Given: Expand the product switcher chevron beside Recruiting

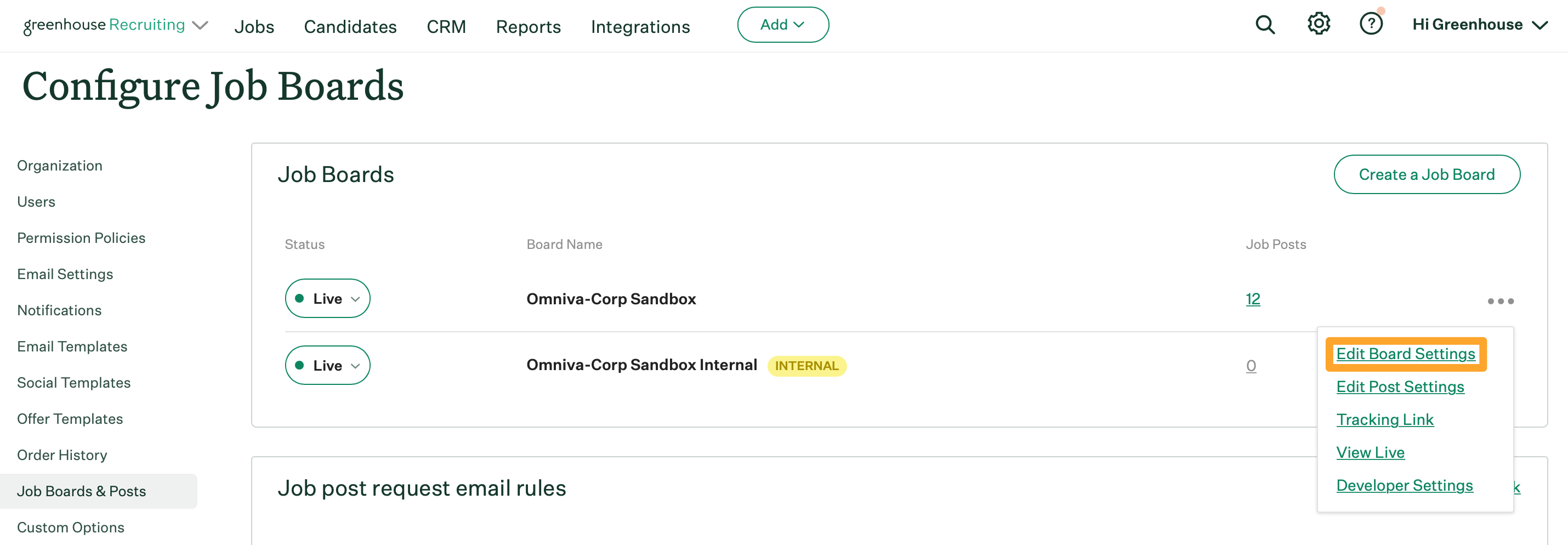Looking at the screenshot, I should (x=200, y=26).
